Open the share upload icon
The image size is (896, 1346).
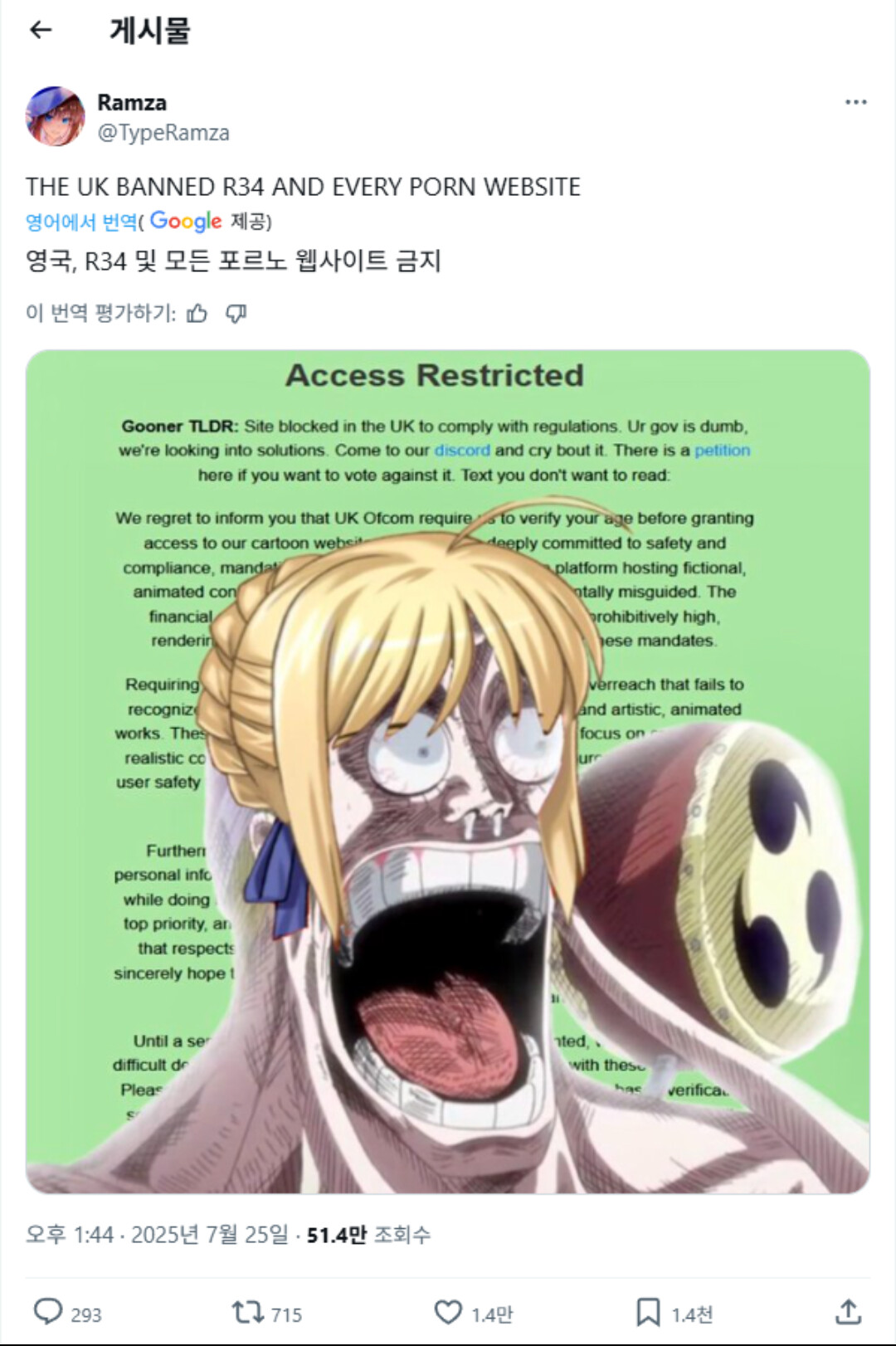[848, 1312]
